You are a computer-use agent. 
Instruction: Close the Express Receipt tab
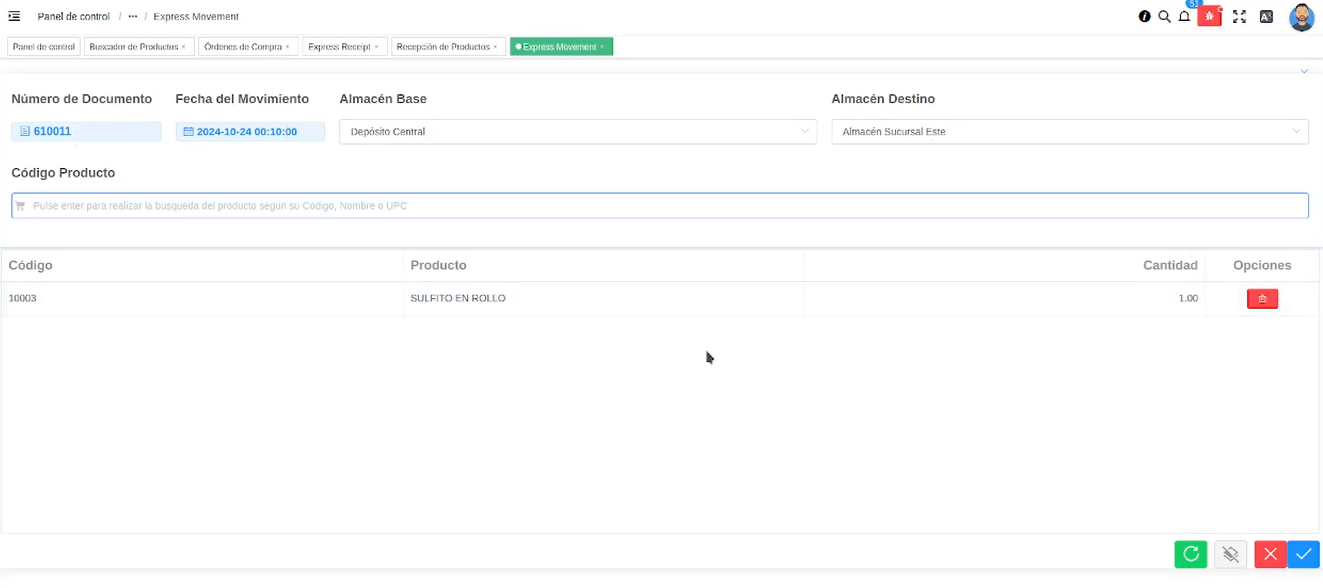(x=376, y=47)
